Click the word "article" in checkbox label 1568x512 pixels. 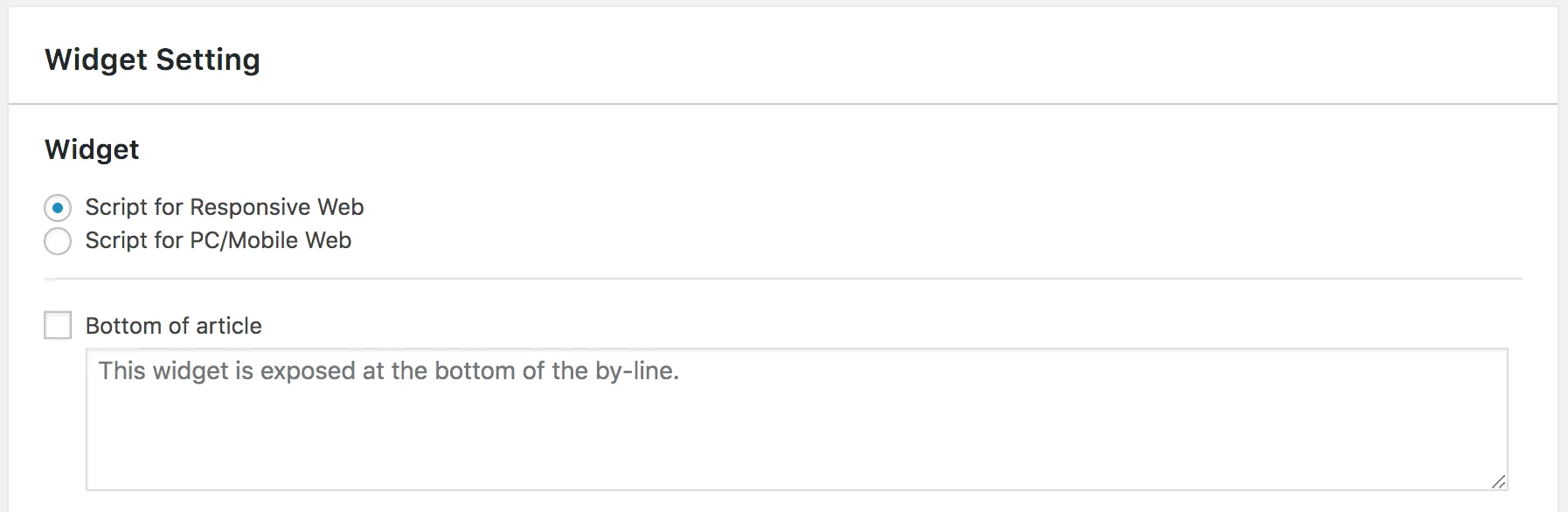229,326
